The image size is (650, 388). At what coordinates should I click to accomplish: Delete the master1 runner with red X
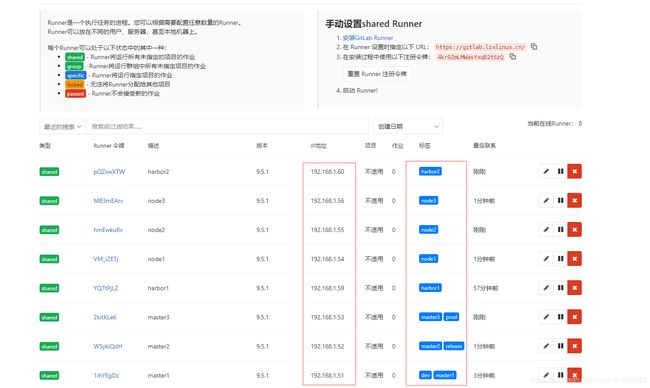coord(575,375)
